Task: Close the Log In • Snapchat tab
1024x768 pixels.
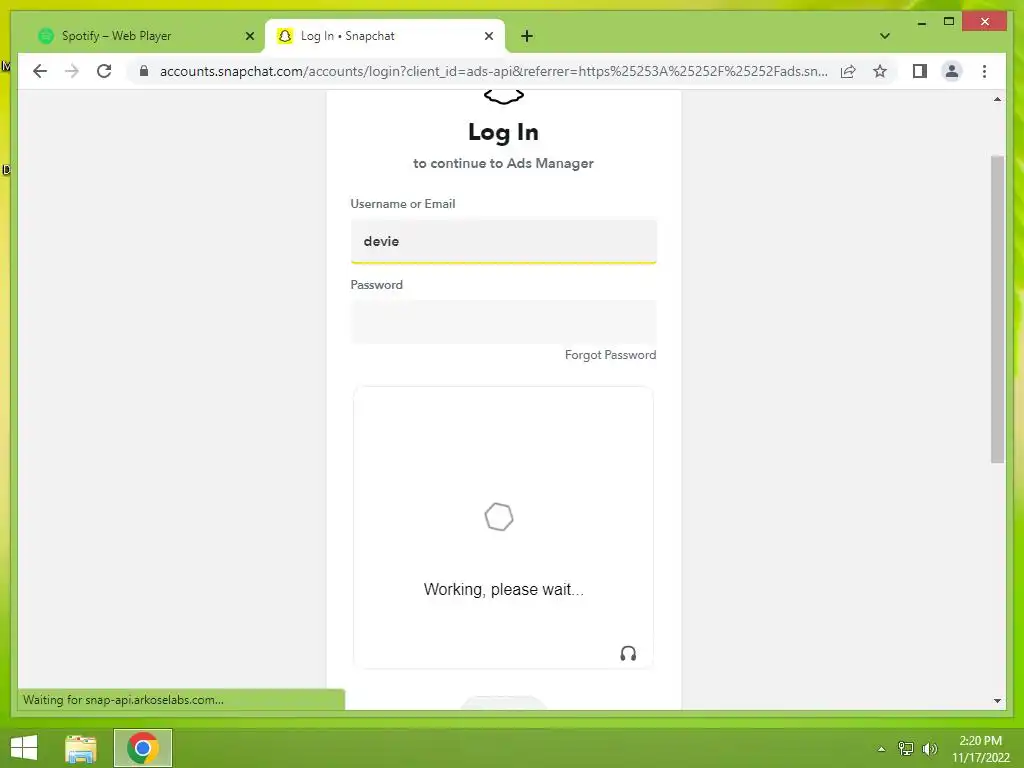Action: coord(488,36)
